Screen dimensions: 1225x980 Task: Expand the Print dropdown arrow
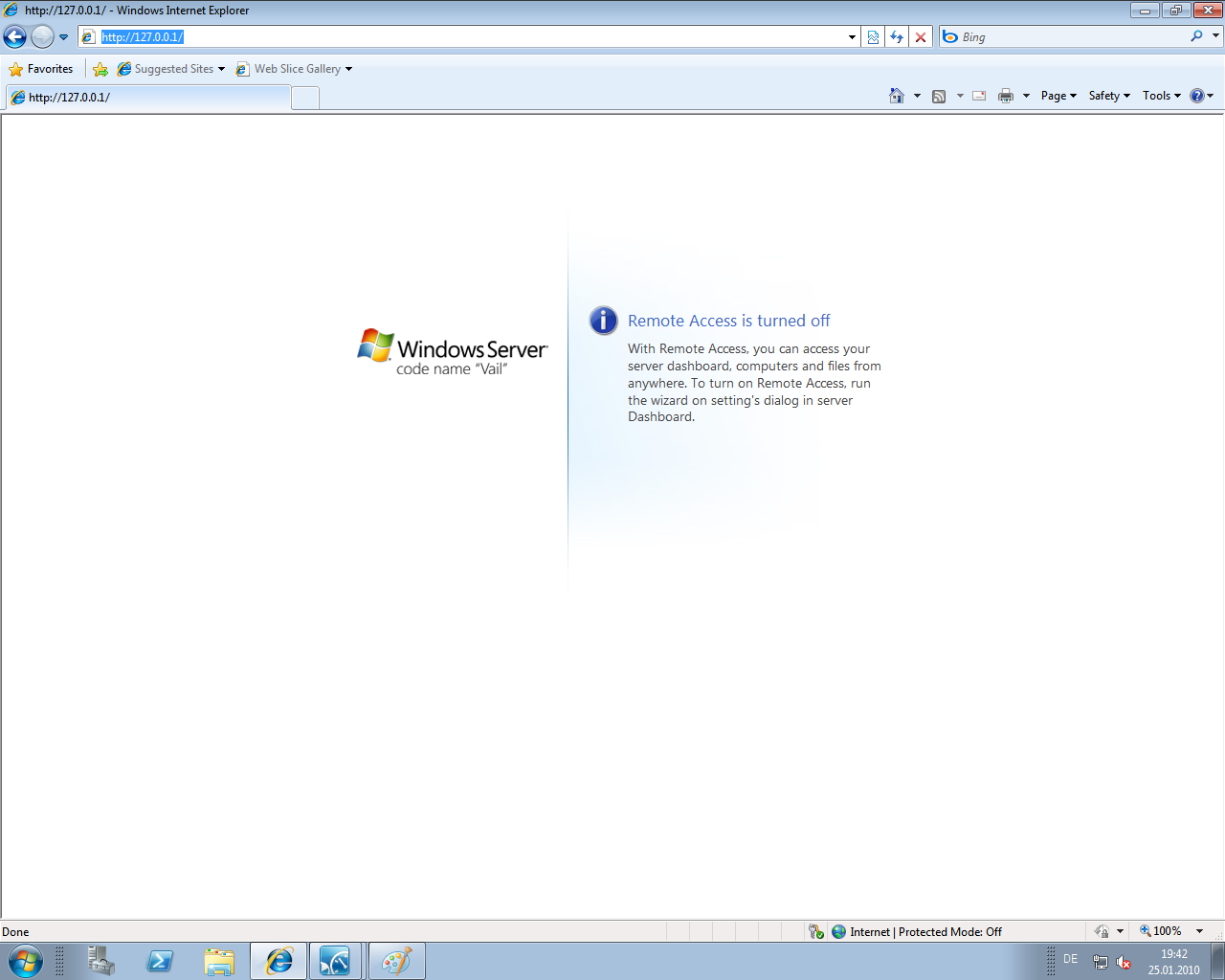[x=1026, y=96]
